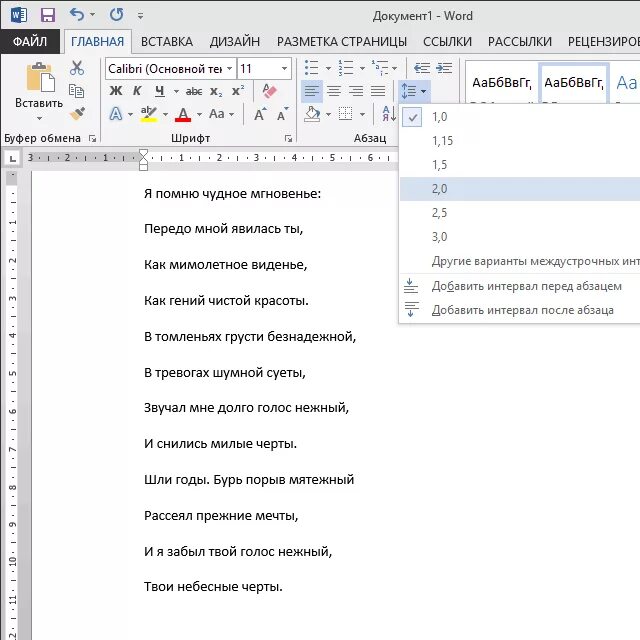Choose 1,15 line spacing

tap(520, 141)
